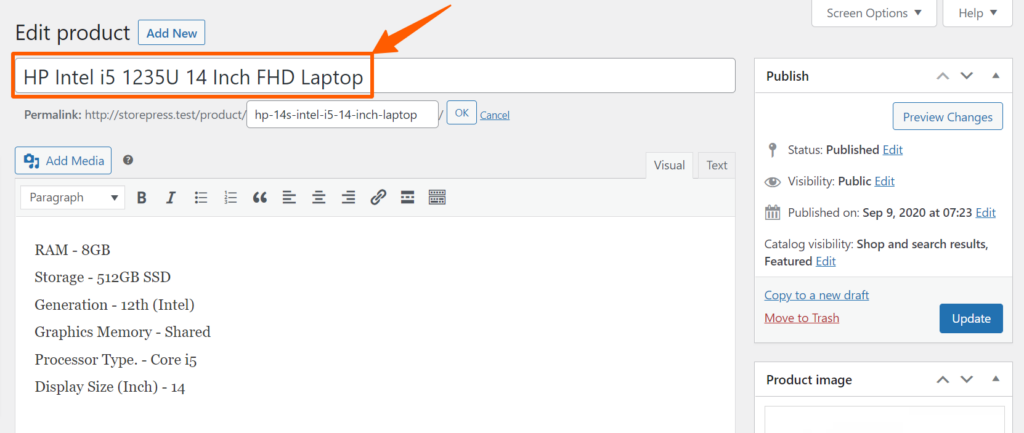
Task: Align text to the right
Action: pos(349,198)
